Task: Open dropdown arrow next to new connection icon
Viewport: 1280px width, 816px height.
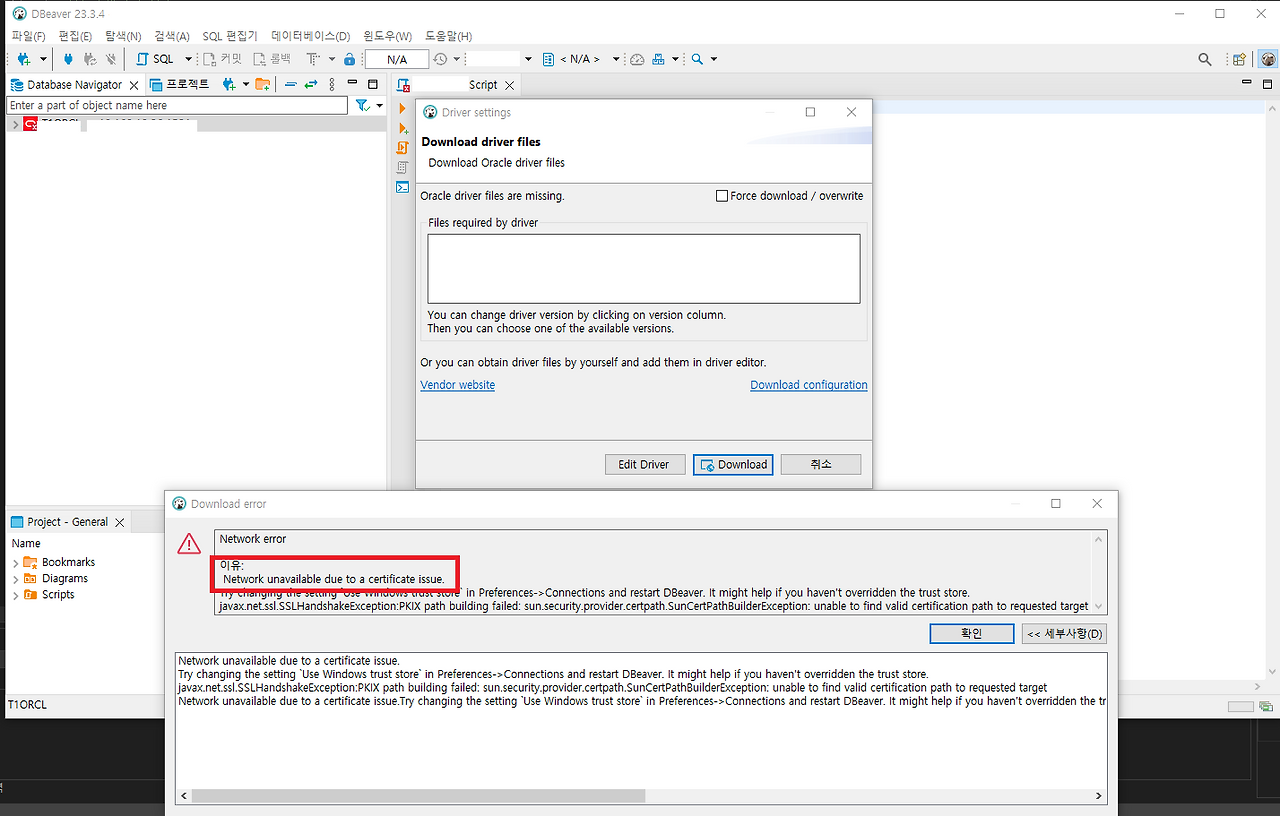Action: [43, 60]
